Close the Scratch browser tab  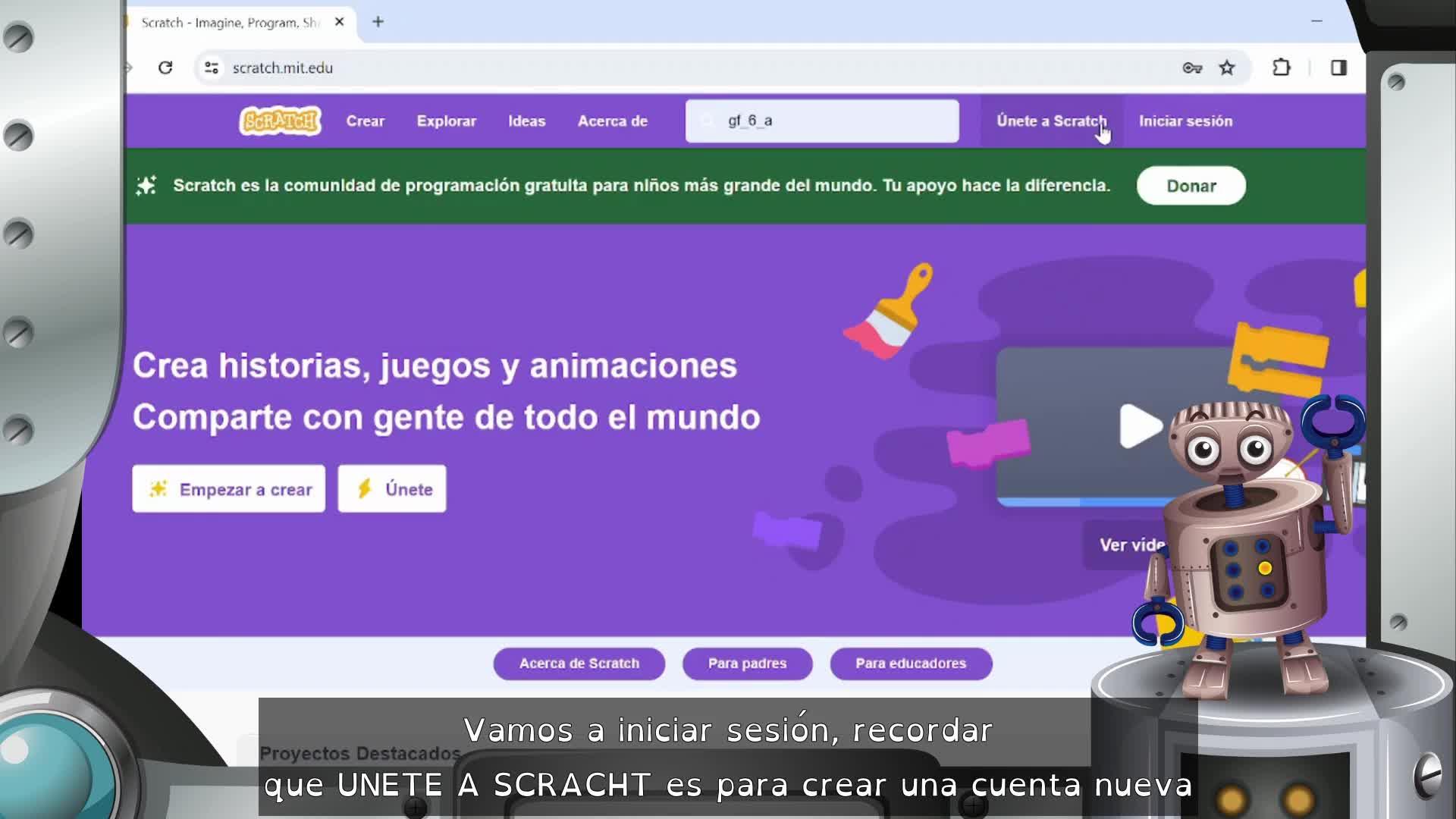(340, 22)
